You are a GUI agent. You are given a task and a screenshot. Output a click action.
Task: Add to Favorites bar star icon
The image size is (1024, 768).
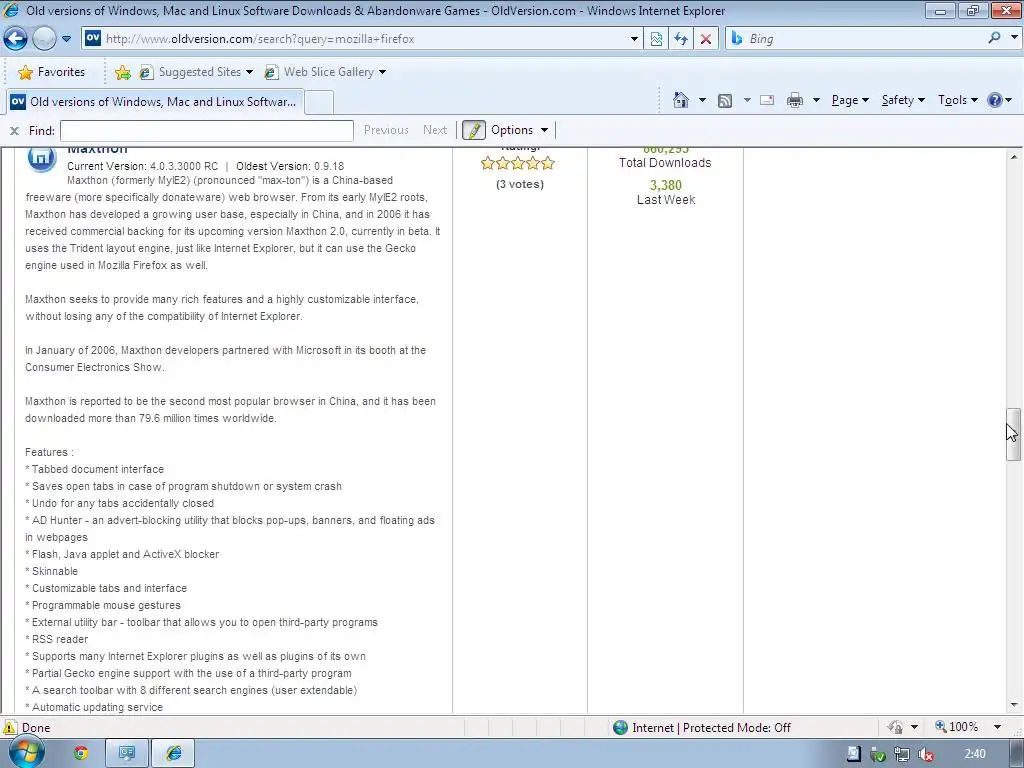(122, 72)
